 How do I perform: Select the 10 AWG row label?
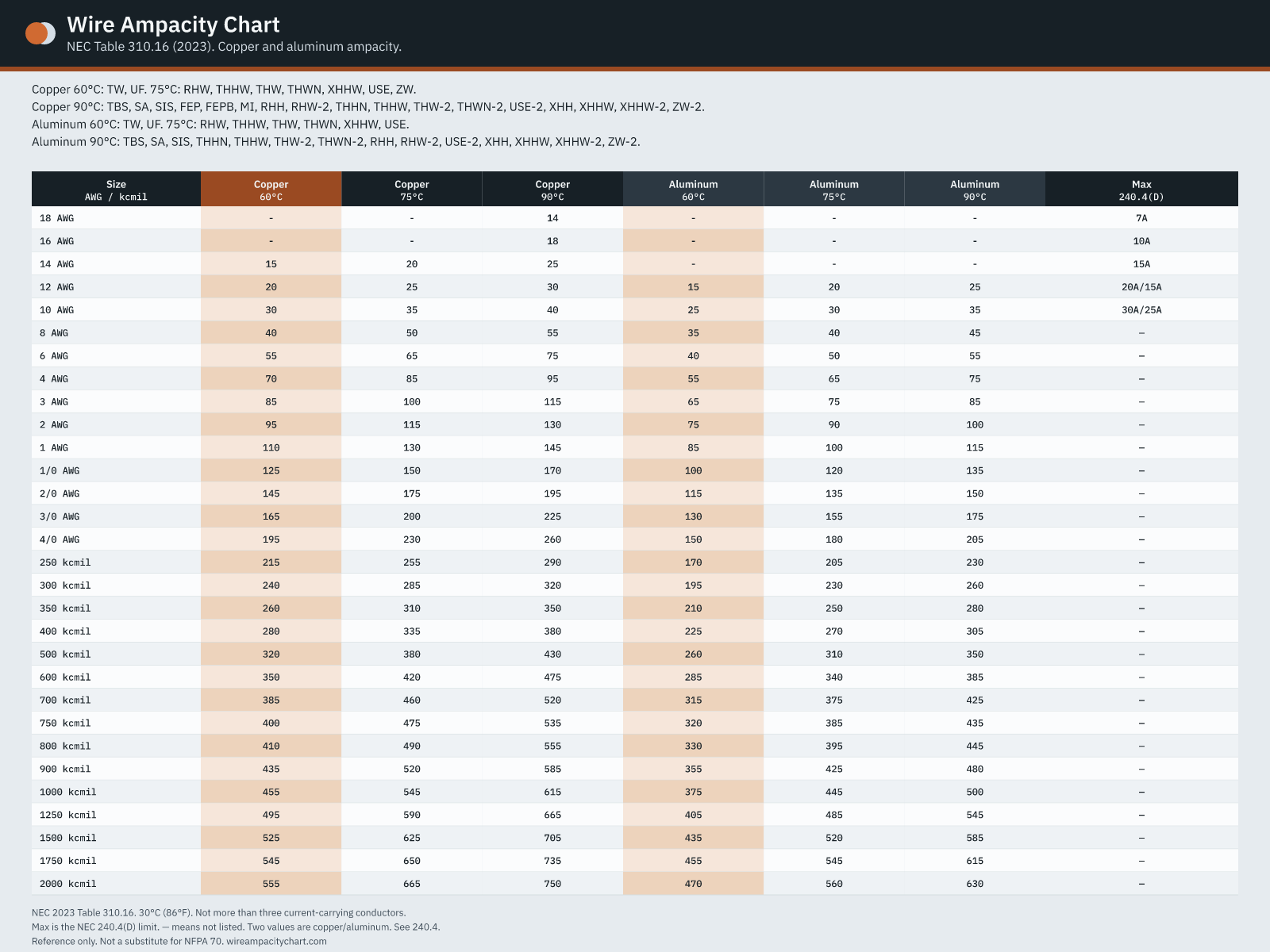[56, 310]
